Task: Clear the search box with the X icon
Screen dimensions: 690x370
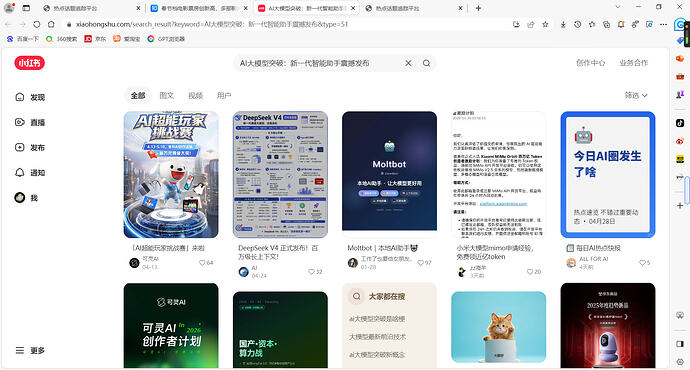Action: pos(408,63)
